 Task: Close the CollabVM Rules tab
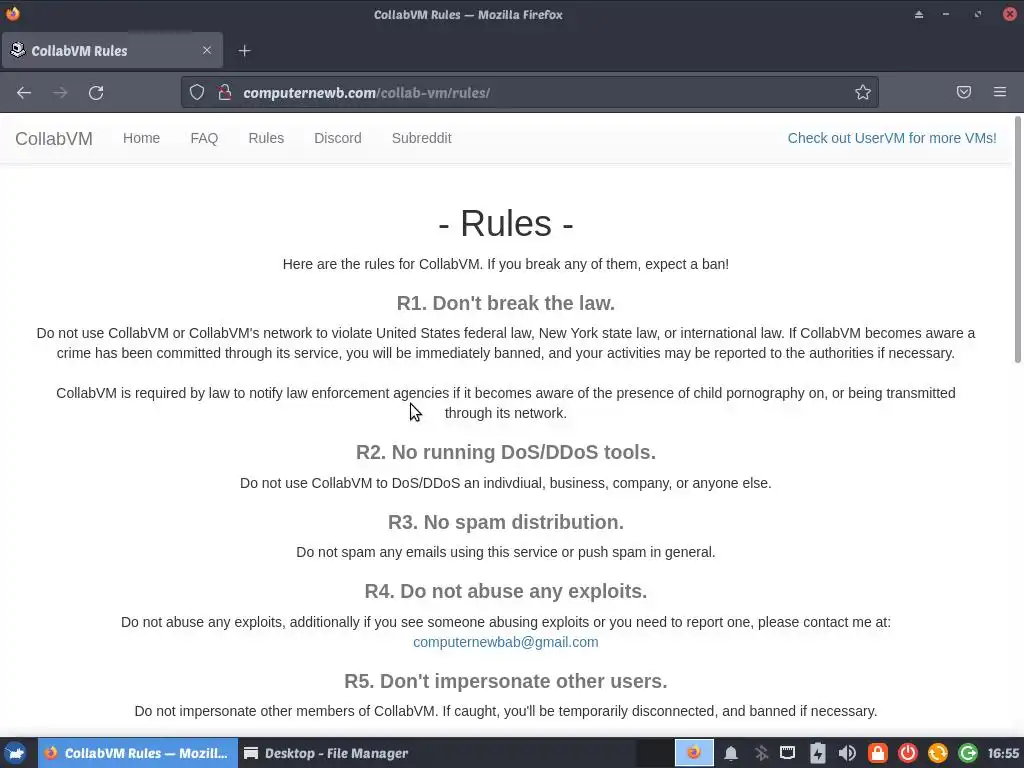click(206, 50)
